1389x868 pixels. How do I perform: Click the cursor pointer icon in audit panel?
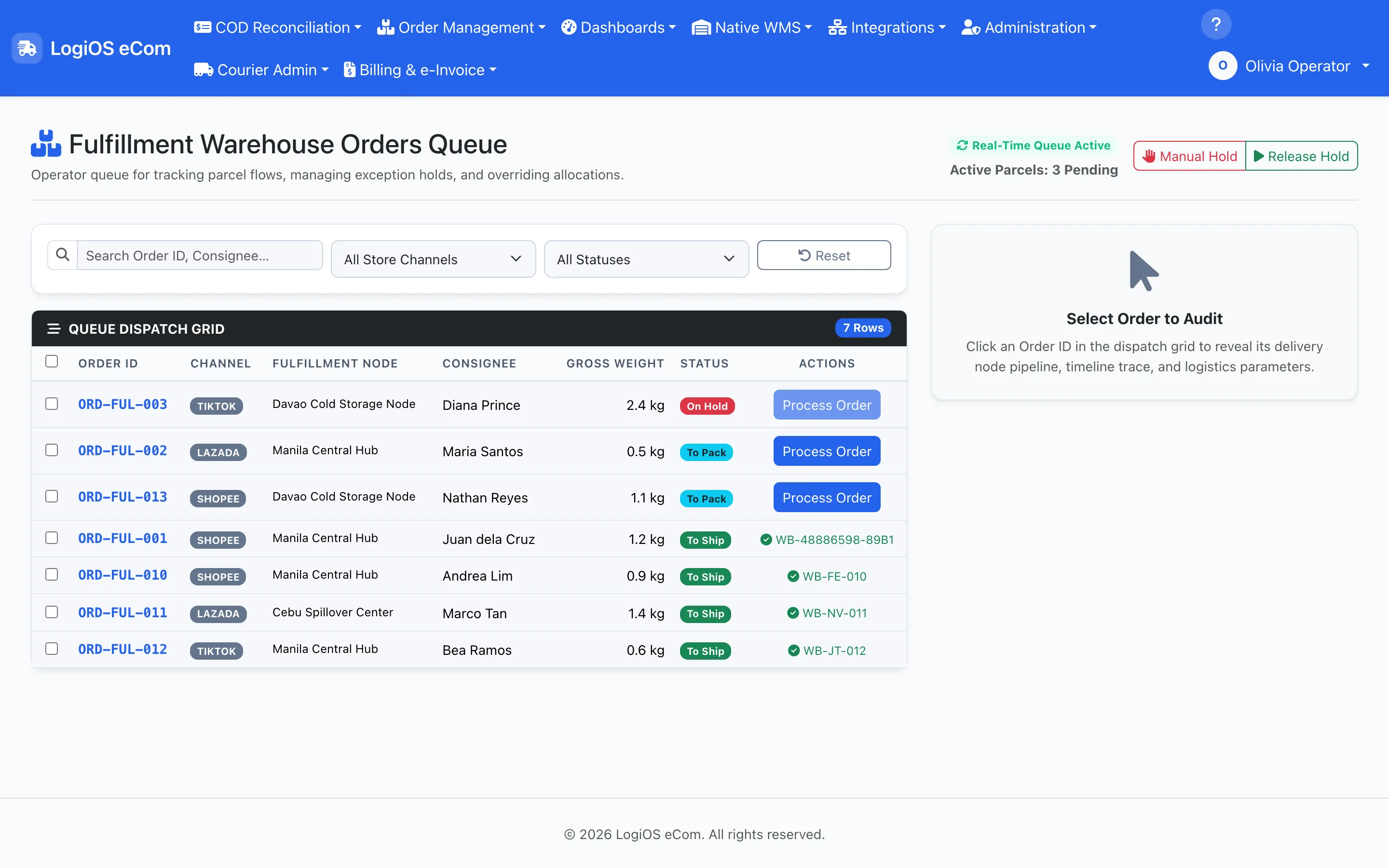pos(1144,271)
